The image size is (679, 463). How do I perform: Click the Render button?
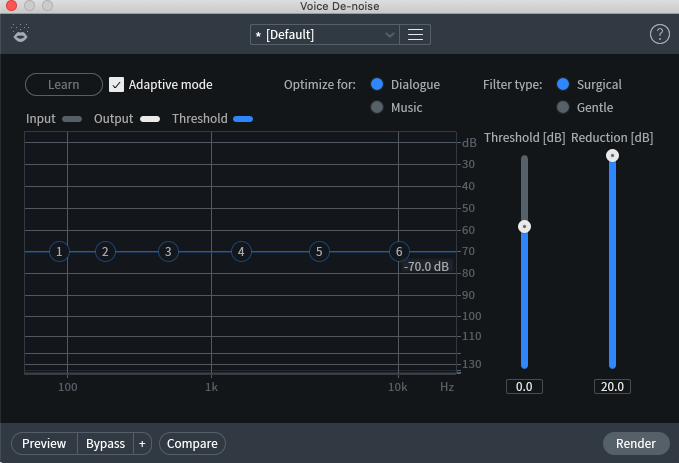tap(636, 444)
